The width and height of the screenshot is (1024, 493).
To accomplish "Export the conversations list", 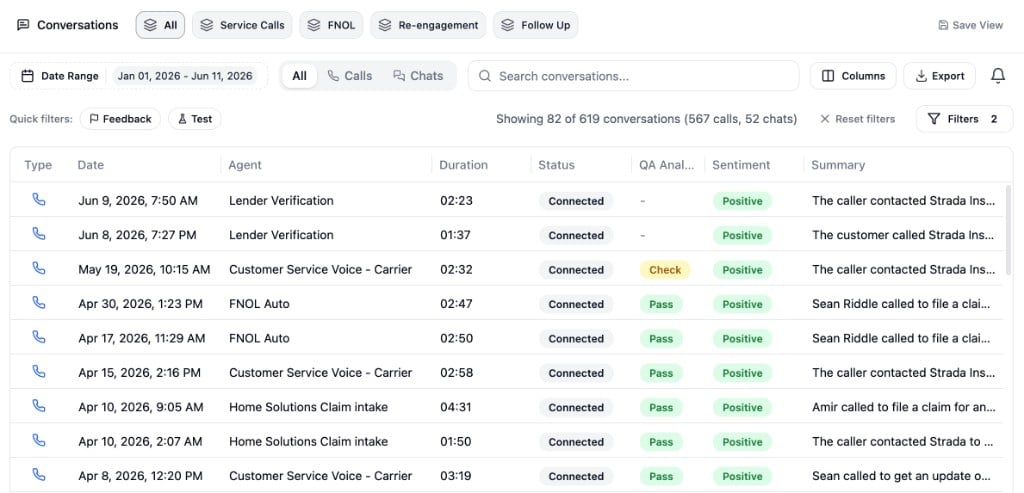I will pyautogui.click(x=939, y=76).
